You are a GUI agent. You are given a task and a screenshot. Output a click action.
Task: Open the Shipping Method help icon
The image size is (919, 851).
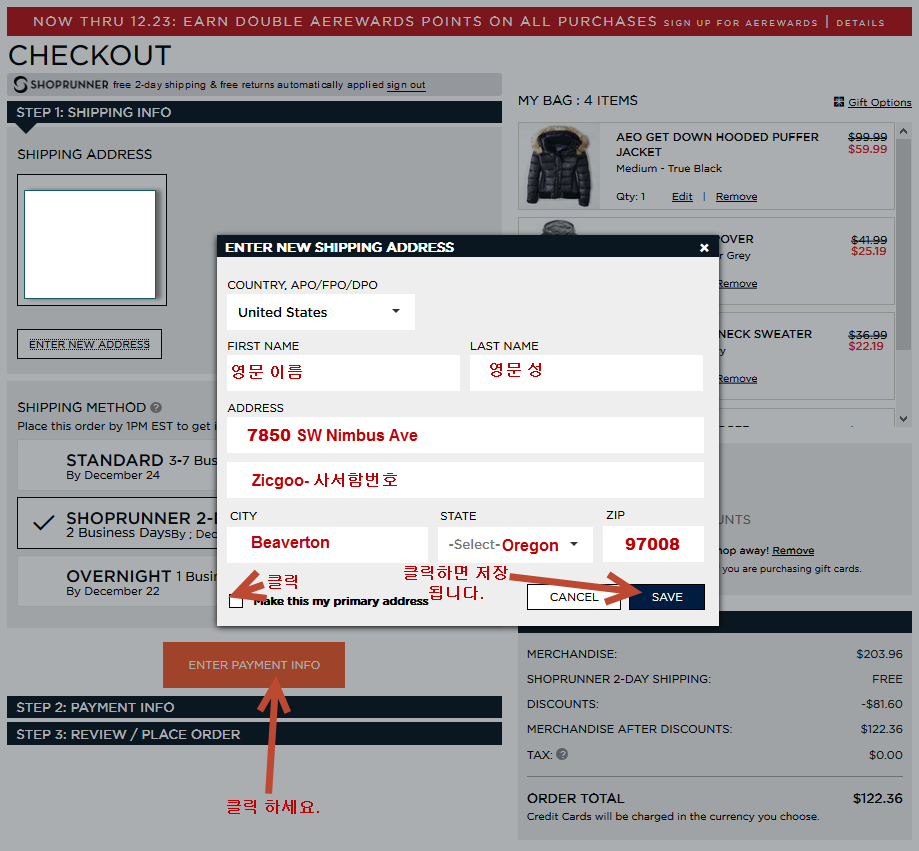(156, 407)
